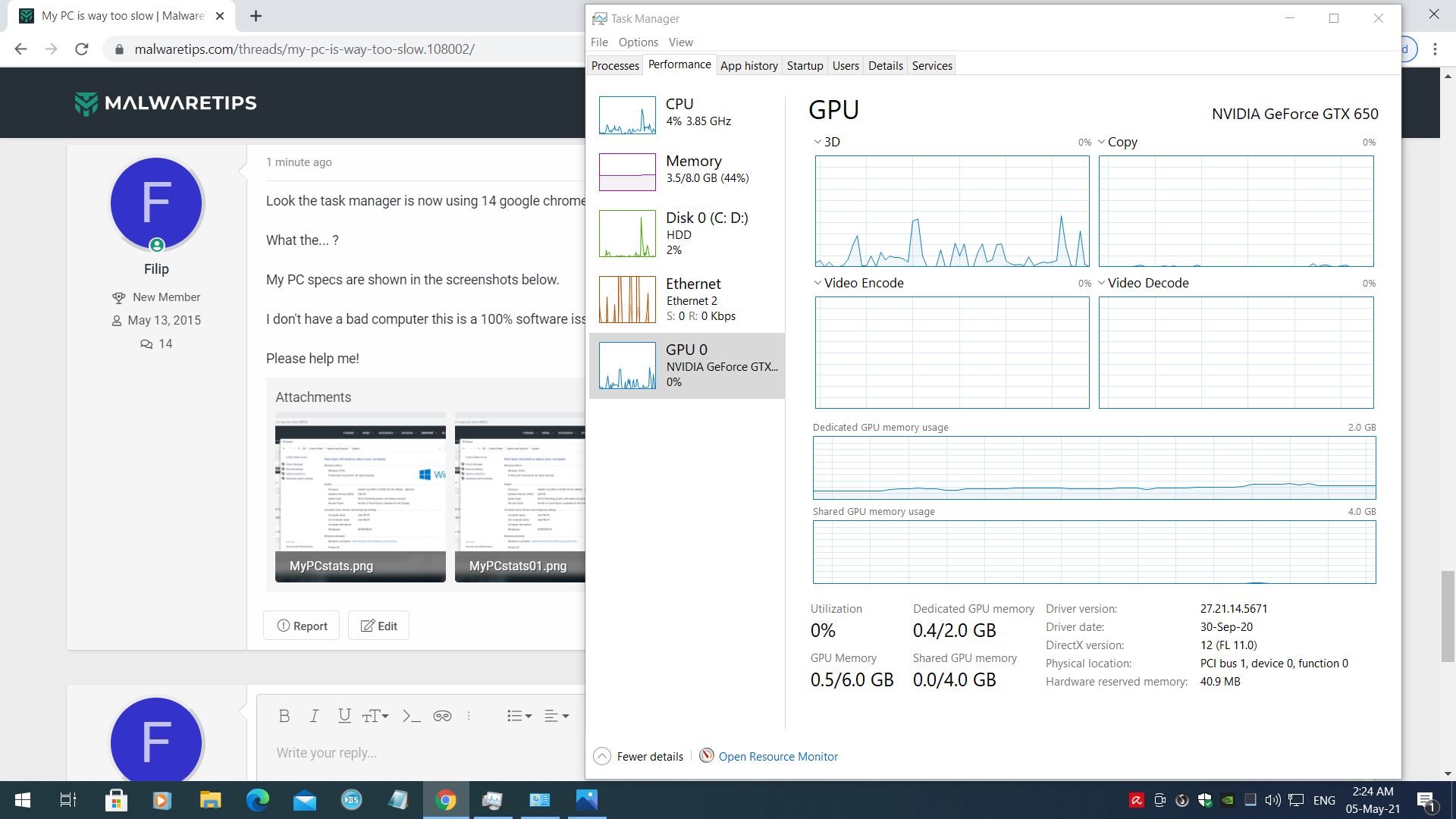Open the MyPCstats.png attachment thumbnail
Image resolution: width=1456 pixels, height=819 pixels.
tap(360, 497)
